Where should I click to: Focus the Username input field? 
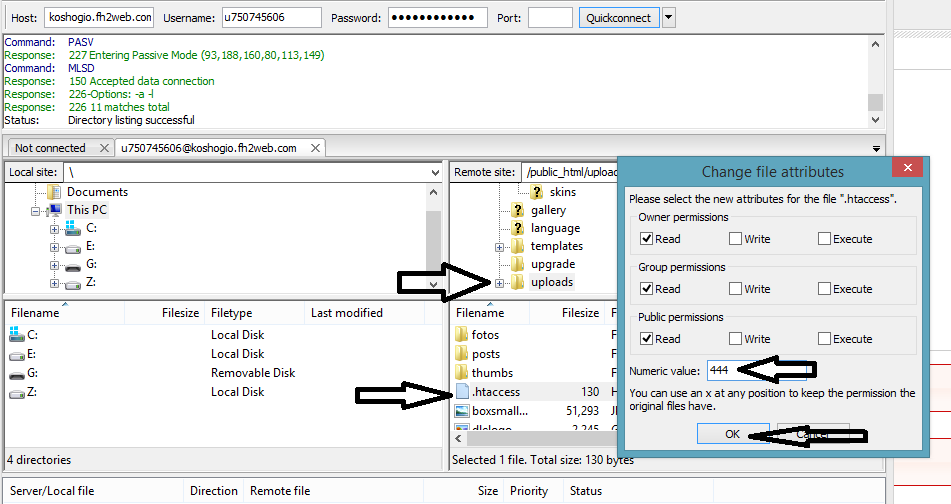click(272, 18)
